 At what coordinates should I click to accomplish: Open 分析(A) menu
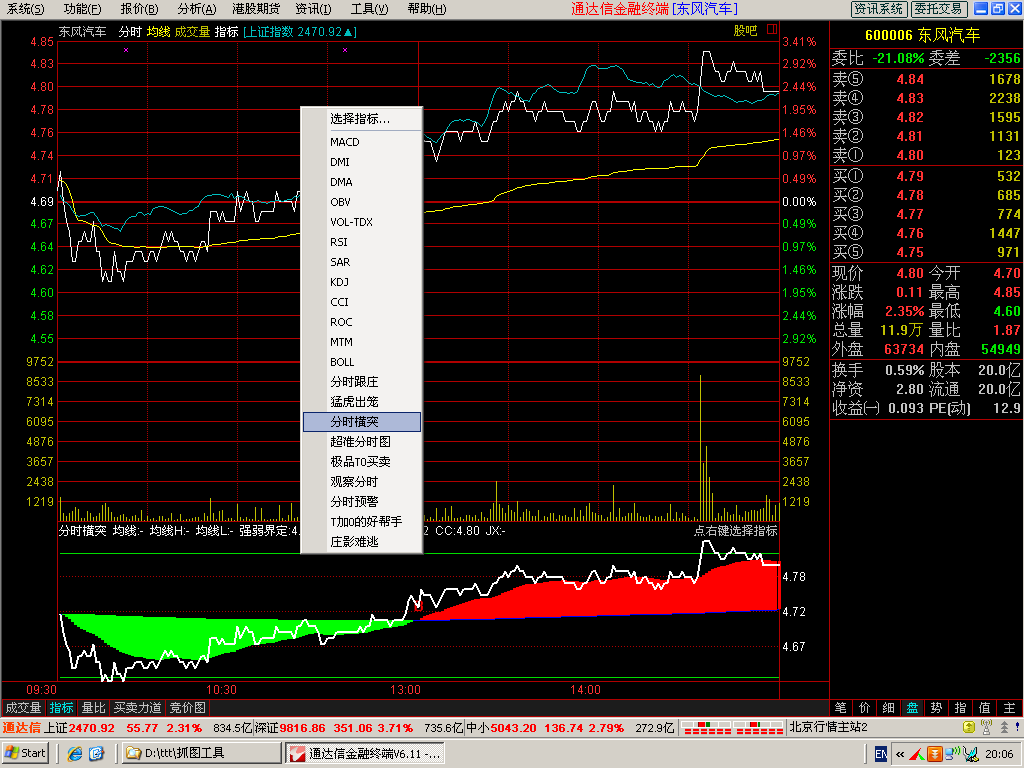point(197,9)
